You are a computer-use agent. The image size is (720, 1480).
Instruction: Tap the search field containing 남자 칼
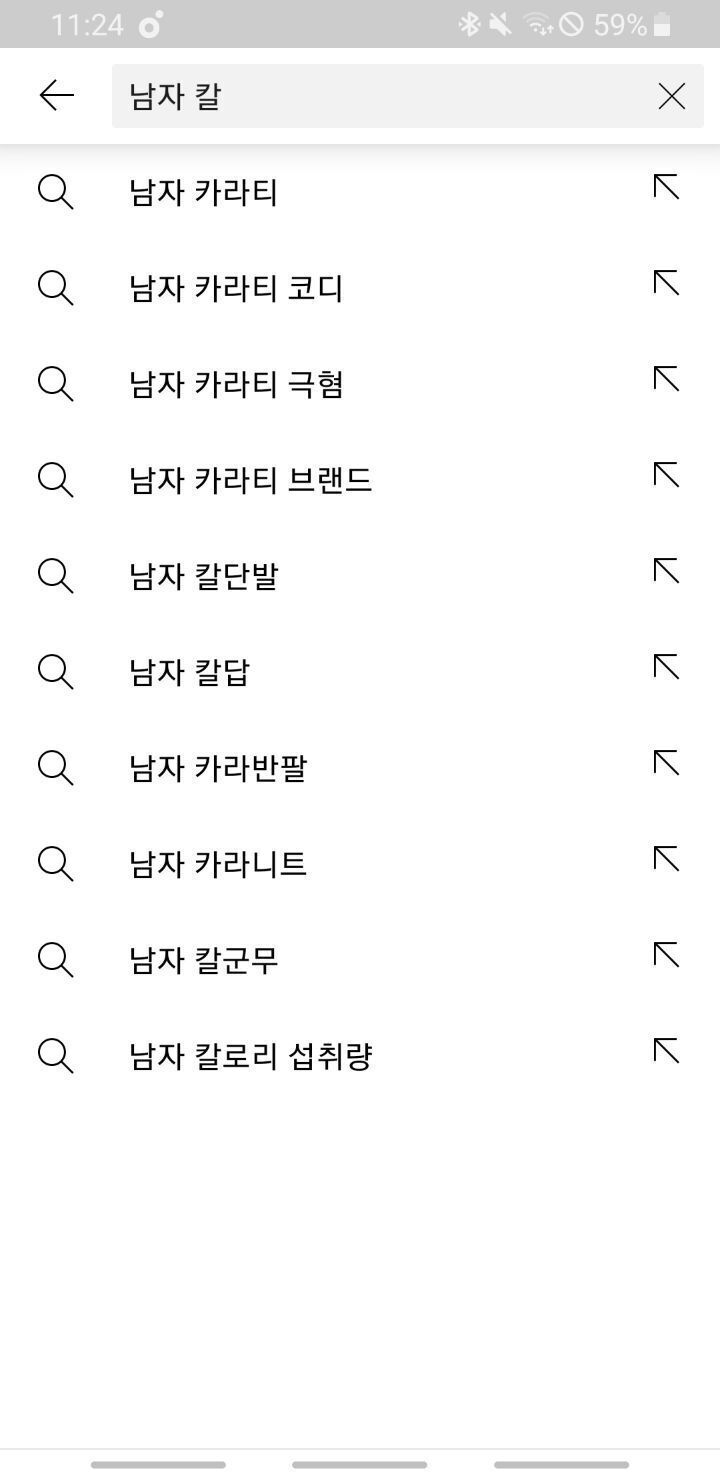(x=380, y=96)
